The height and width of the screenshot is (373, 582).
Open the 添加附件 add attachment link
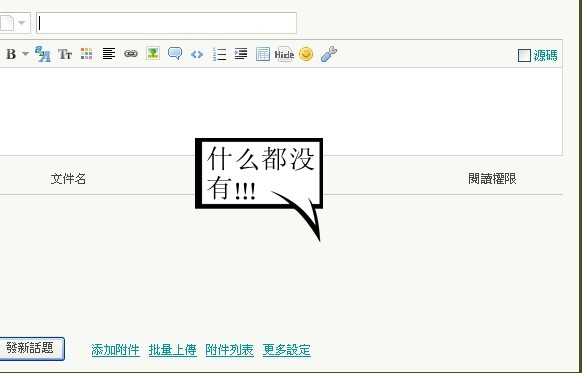pos(115,350)
